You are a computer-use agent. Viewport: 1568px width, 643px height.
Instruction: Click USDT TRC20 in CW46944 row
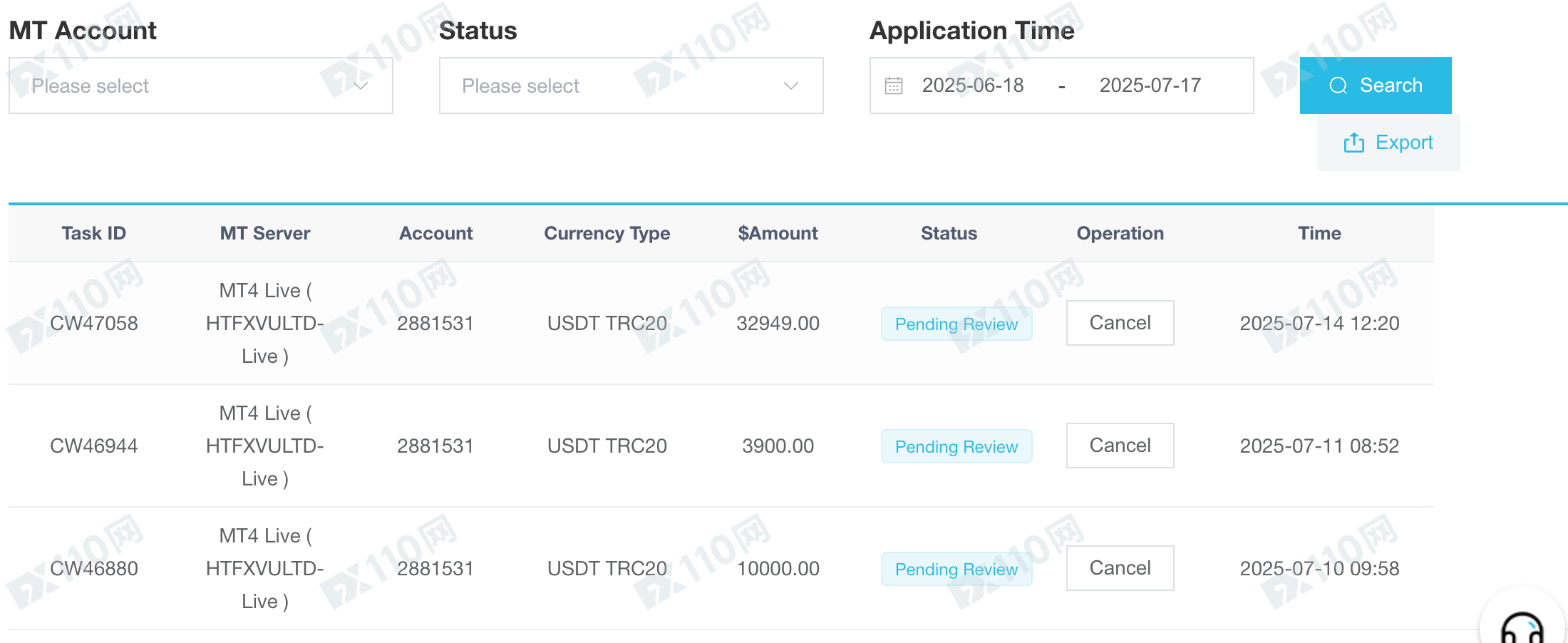(607, 446)
